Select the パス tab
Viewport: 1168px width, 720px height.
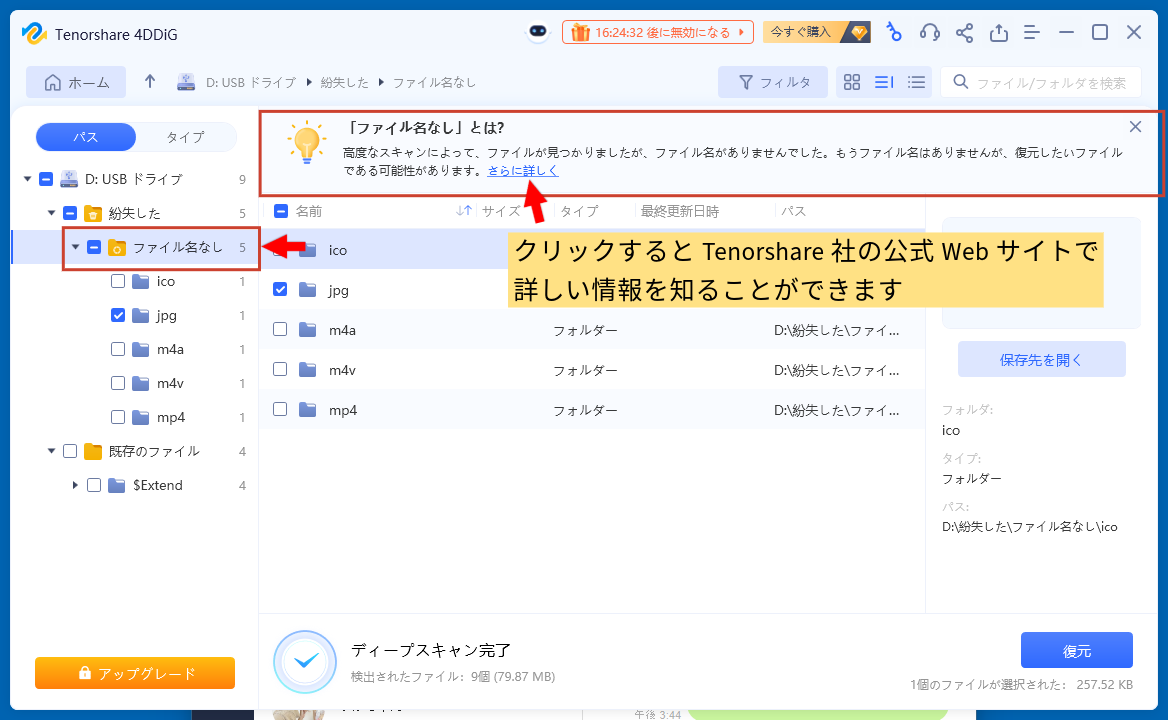(x=86, y=137)
